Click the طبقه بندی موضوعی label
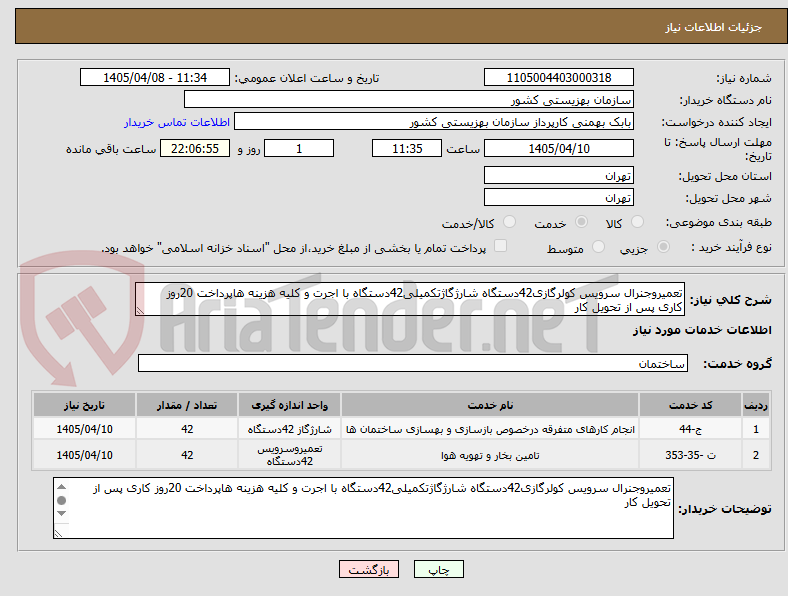788x596 pixels. pyautogui.click(x=719, y=222)
